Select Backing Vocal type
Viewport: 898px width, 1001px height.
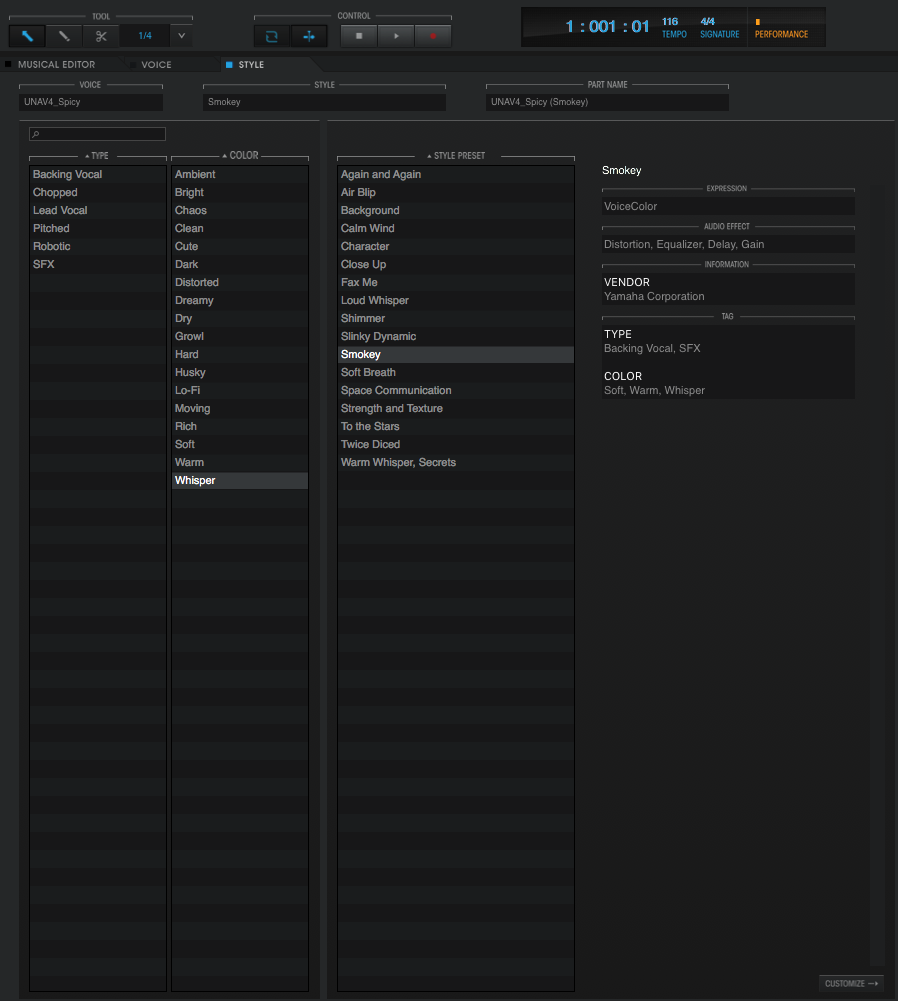pyautogui.click(x=98, y=174)
